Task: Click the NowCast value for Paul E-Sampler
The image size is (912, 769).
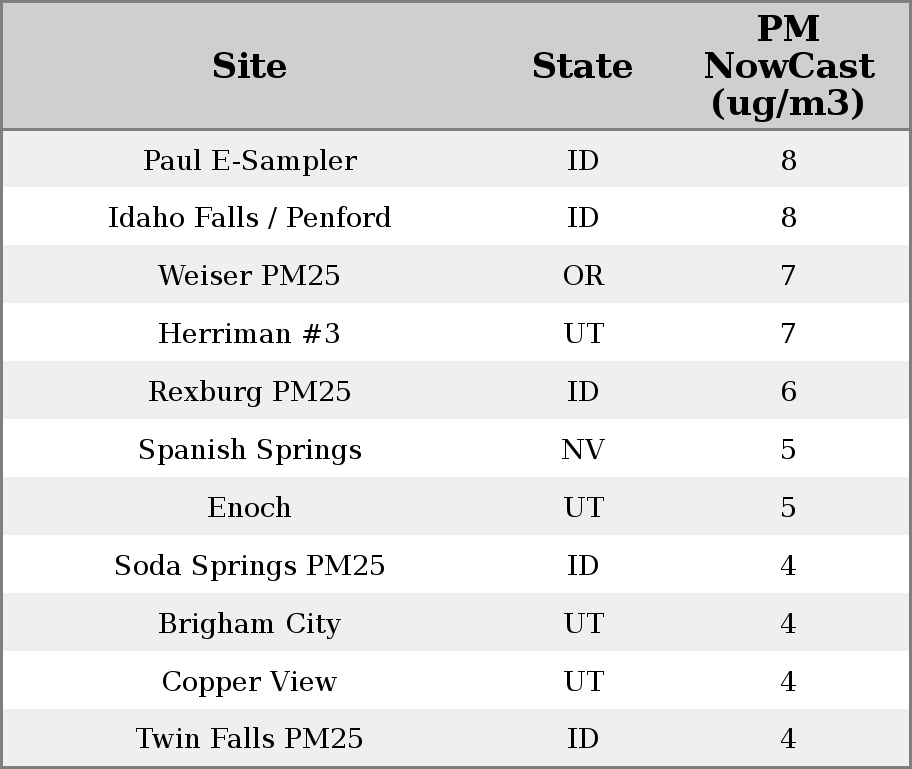Action: [x=788, y=161]
